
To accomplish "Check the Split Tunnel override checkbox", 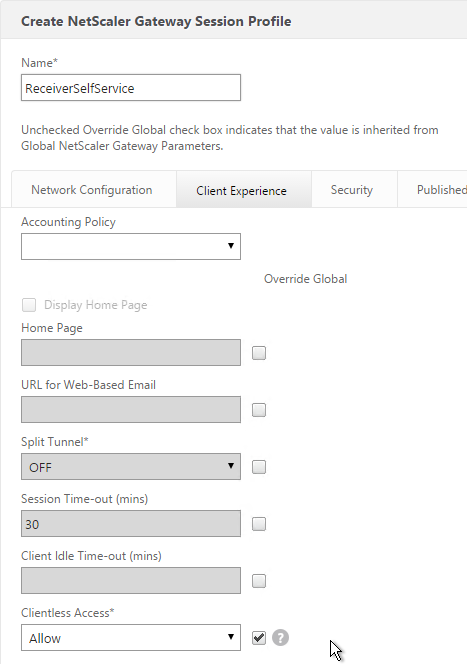I will (x=259, y=467).
